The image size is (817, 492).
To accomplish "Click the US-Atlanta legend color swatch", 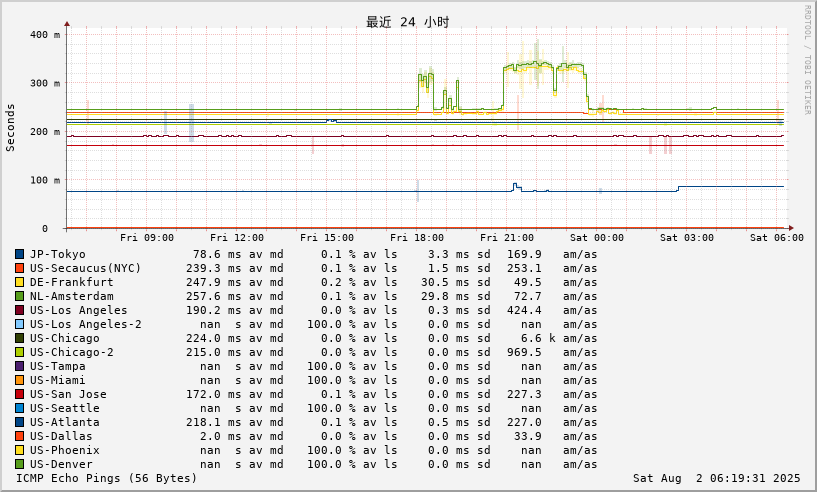I will [x=20, y=422].
